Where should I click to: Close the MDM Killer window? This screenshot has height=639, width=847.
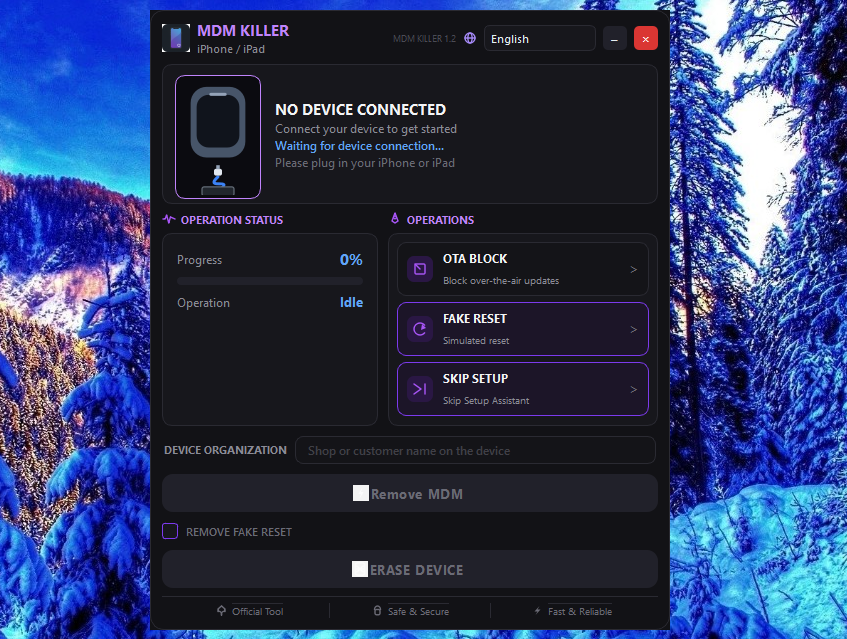click(x=646, y=39)
